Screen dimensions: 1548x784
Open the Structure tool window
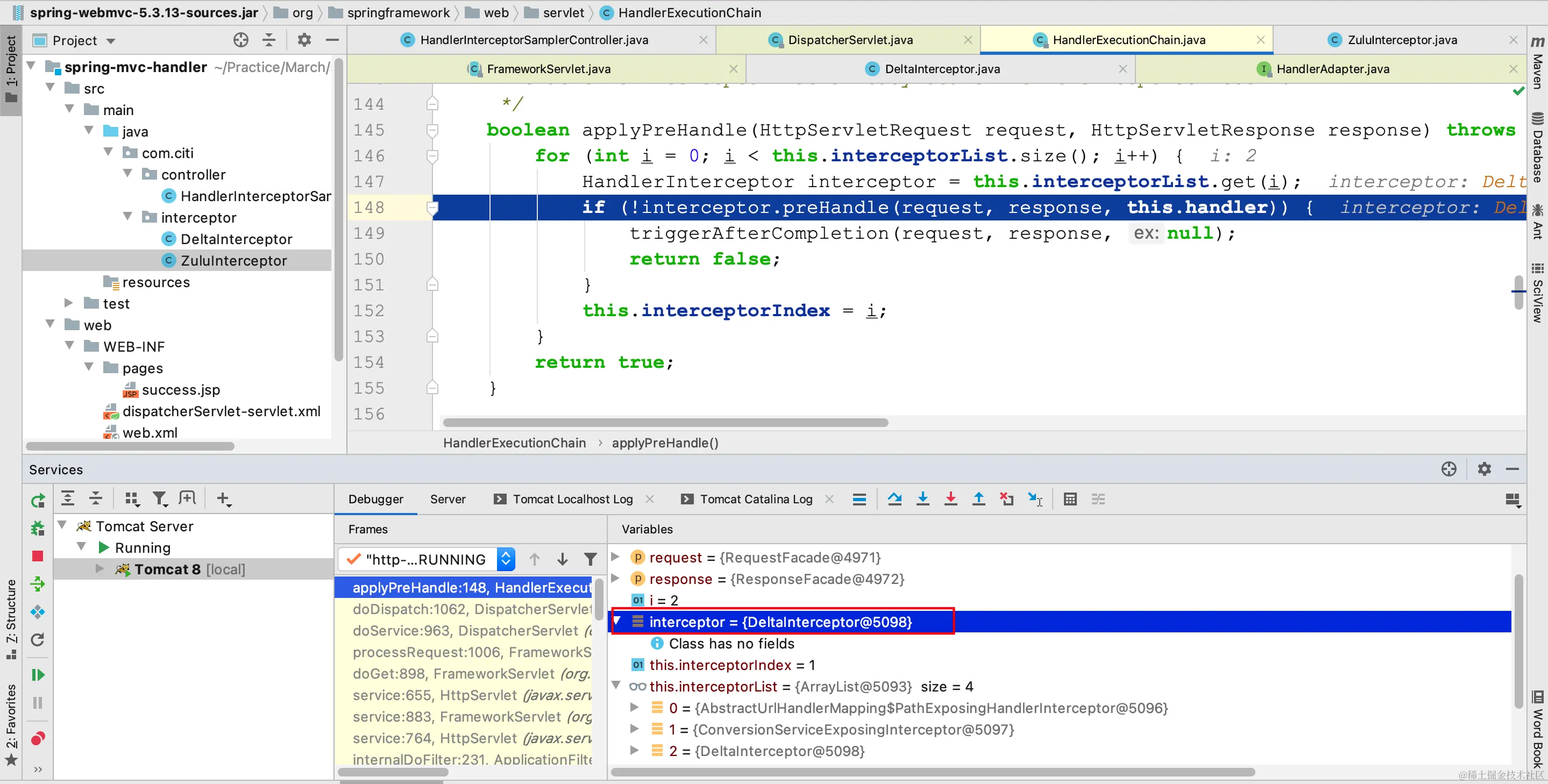click(11, 619)
